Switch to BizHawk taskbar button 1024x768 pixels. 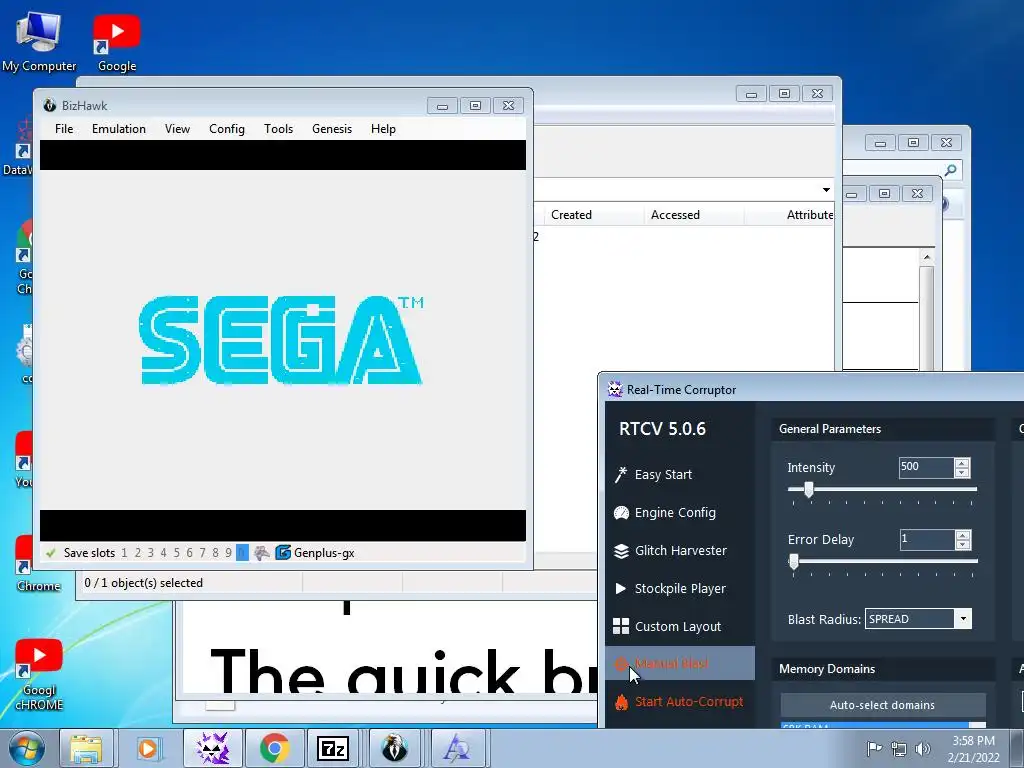coord(394,748)
